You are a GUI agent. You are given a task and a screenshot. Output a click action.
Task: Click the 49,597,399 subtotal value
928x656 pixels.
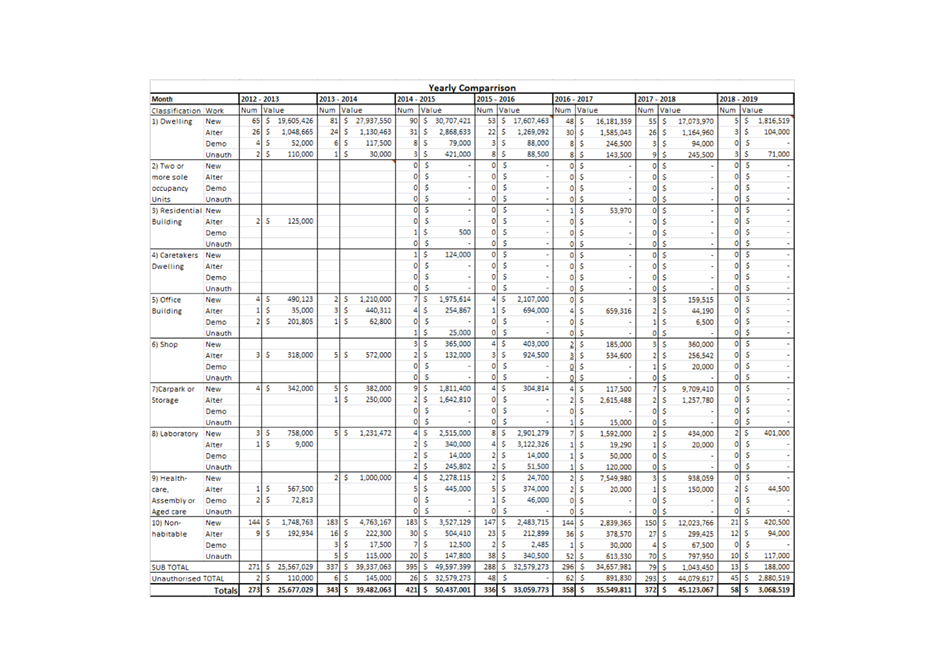pos(453,567)
